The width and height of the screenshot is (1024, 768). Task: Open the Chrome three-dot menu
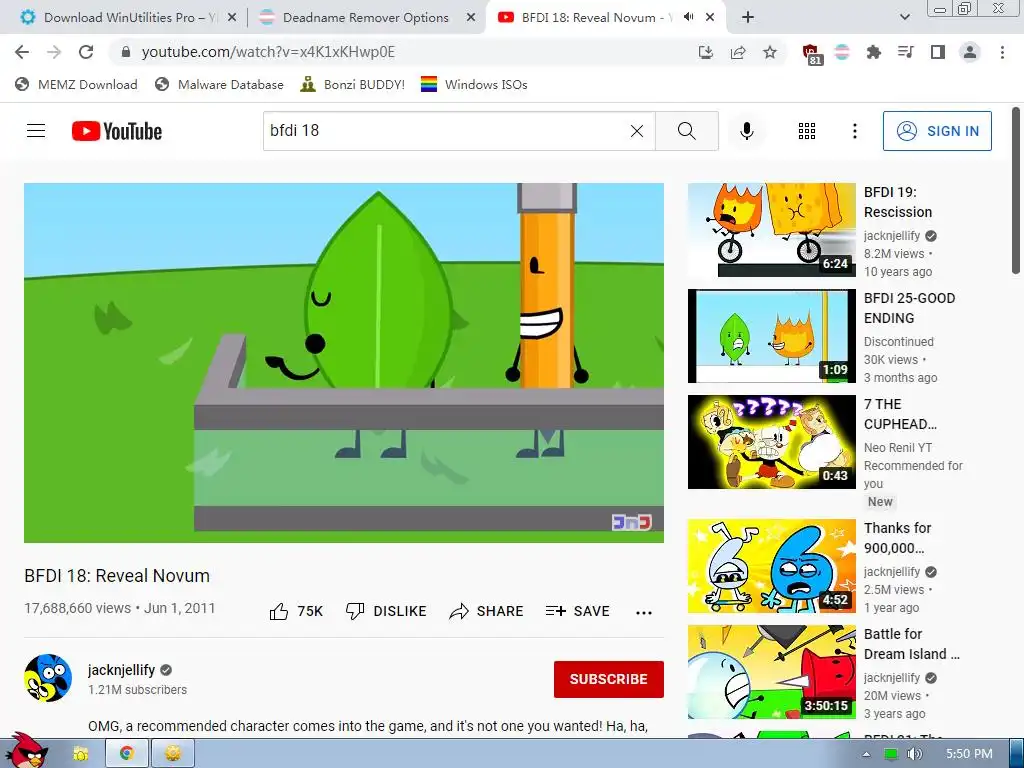tap(1002, 52)
